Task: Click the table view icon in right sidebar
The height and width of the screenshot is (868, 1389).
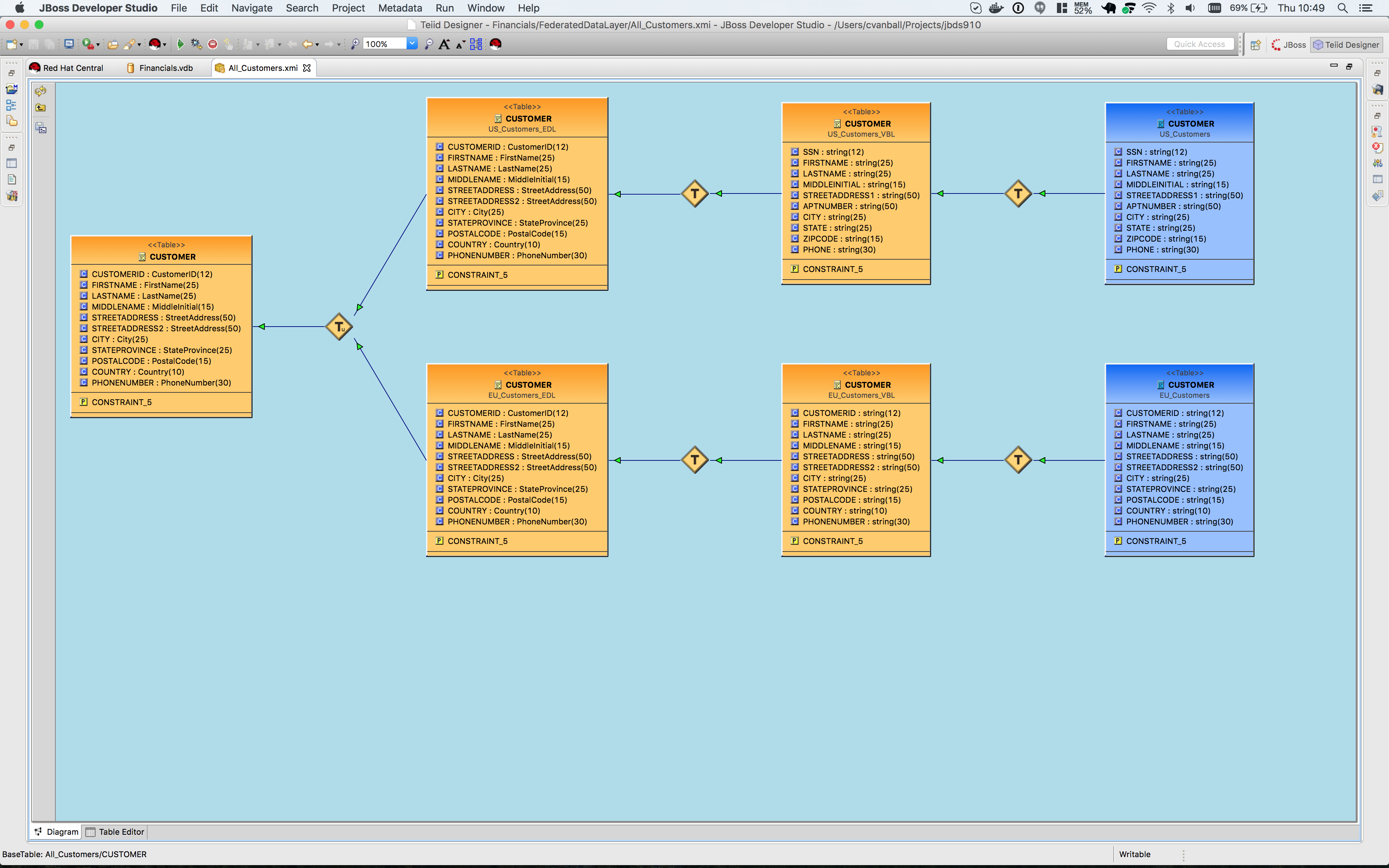Action: 1378,178
